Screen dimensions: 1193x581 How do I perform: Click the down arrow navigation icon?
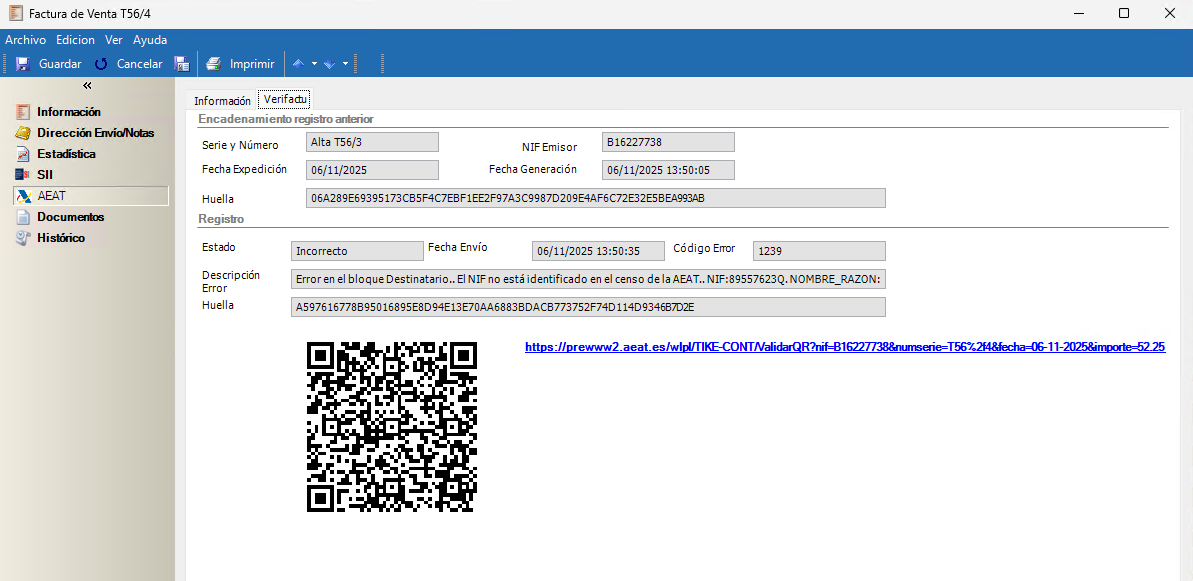(x=329, y=64)
